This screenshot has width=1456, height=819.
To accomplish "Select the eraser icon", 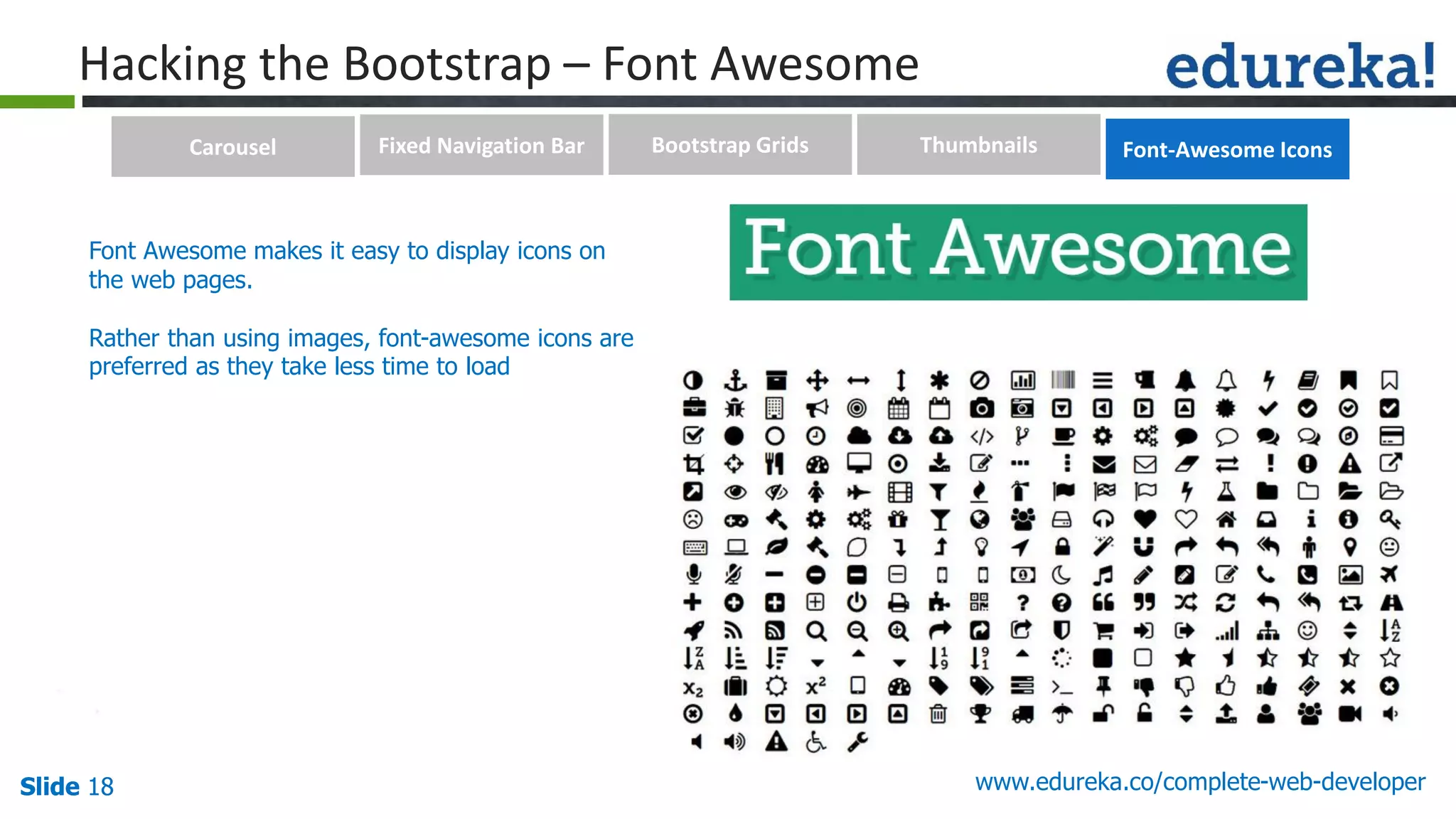I will (1186, 464).
